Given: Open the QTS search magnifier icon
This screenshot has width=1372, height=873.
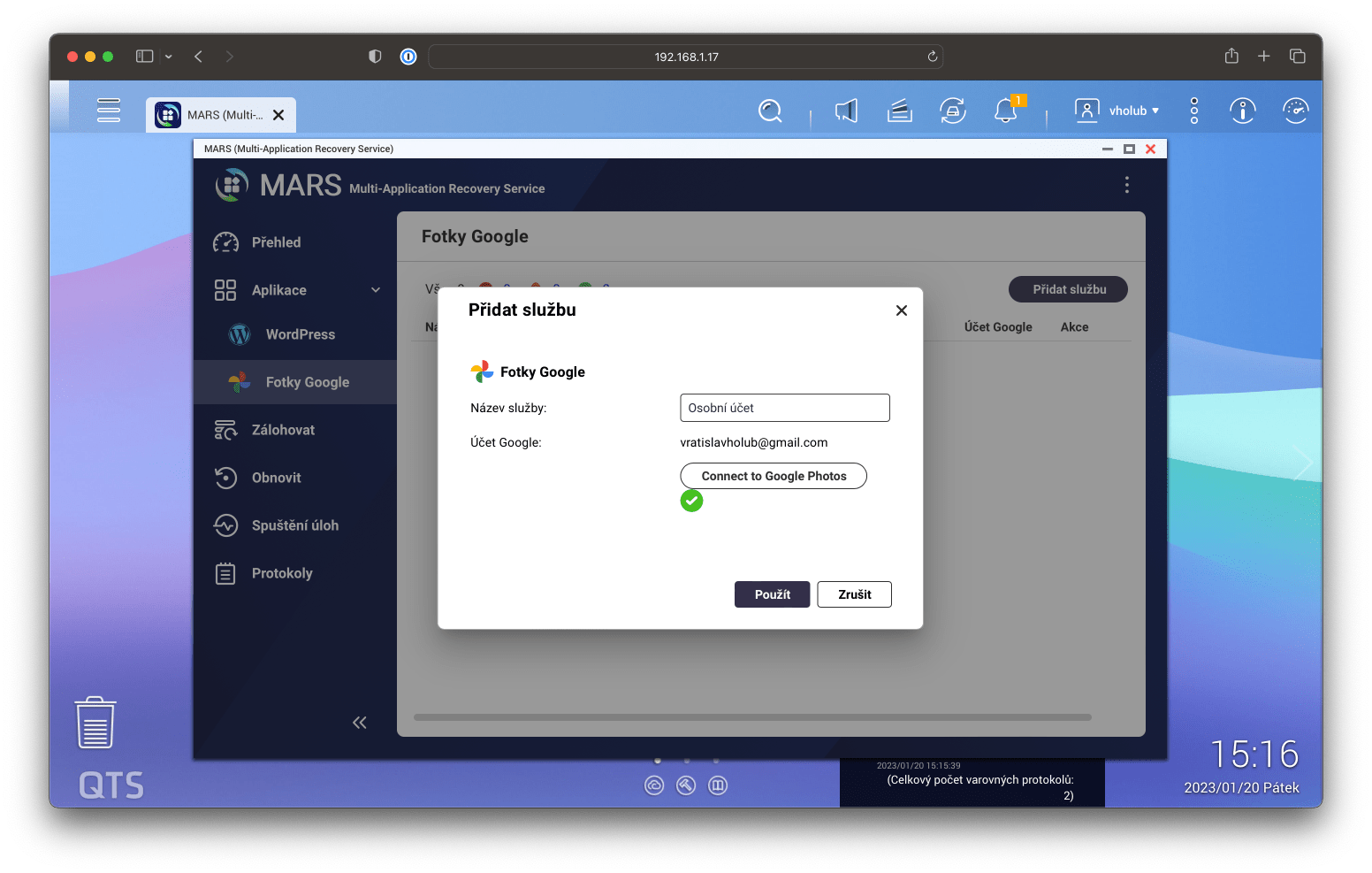Looking at the screenshot, I should click(x=770, y=111).
